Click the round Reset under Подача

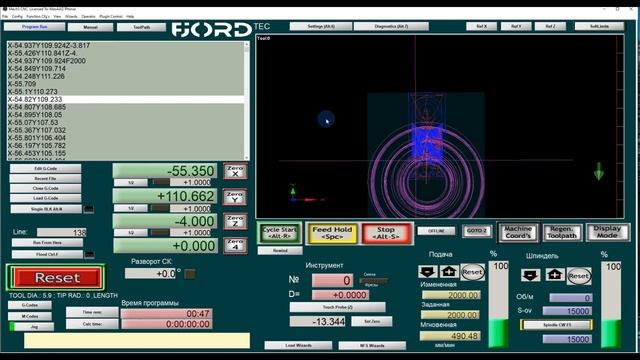tap(472, 272)
